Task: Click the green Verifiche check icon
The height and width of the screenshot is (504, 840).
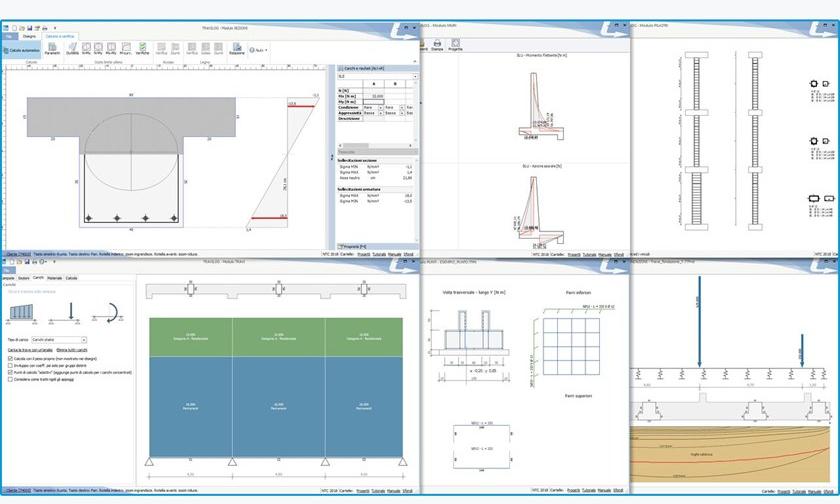Action: tap(143, 49)
